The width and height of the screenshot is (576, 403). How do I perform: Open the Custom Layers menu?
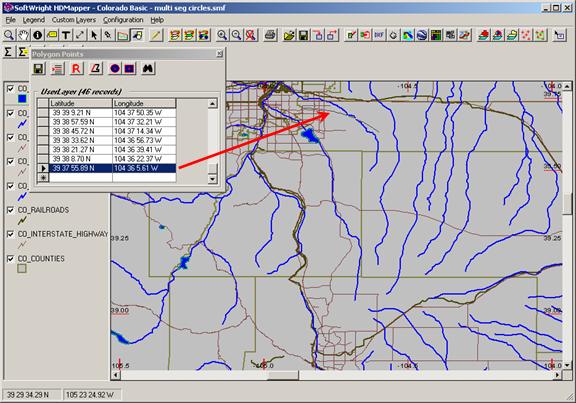pos(73,20)
